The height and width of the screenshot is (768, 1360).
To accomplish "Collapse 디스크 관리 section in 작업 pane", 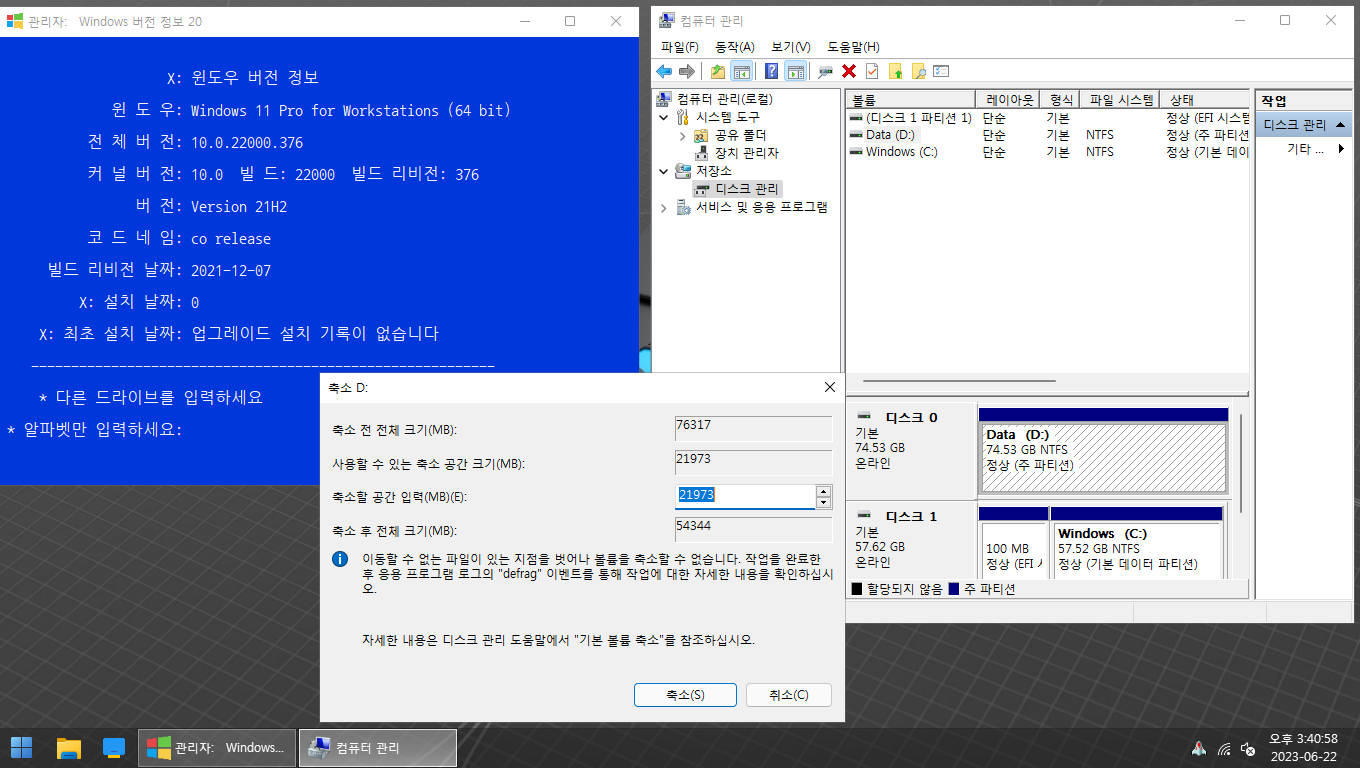I will tap(1339, 125).
